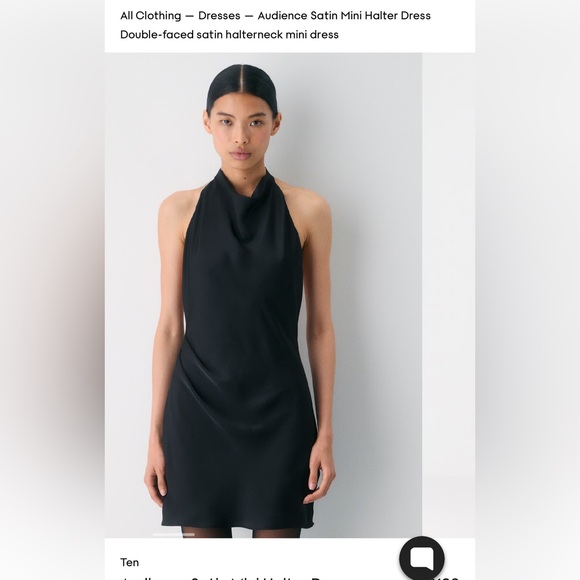Click the image carousel progress indicator
580x580 pixels.
coord(173,535)
